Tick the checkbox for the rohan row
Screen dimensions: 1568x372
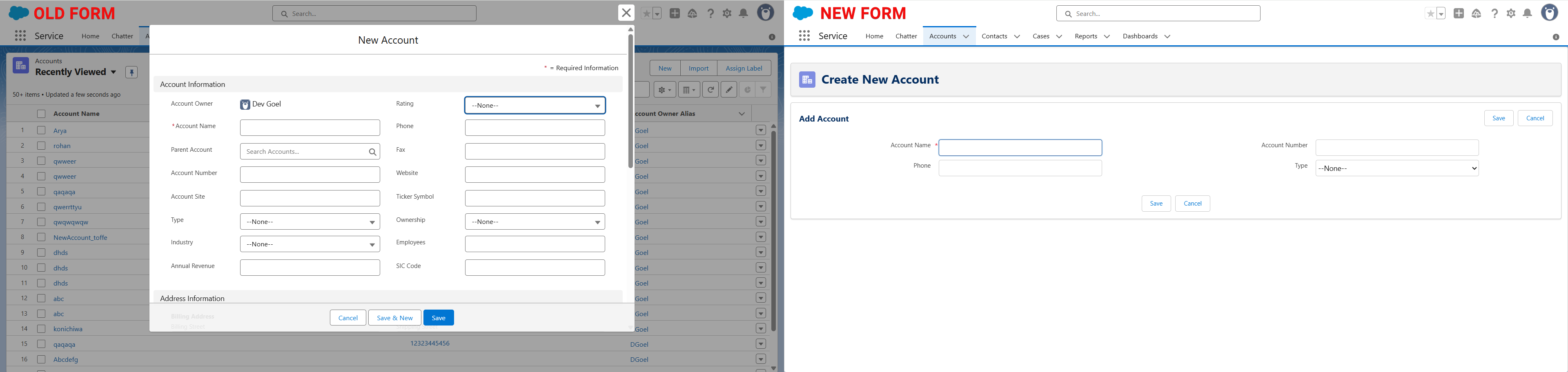[x=41, y=145]
